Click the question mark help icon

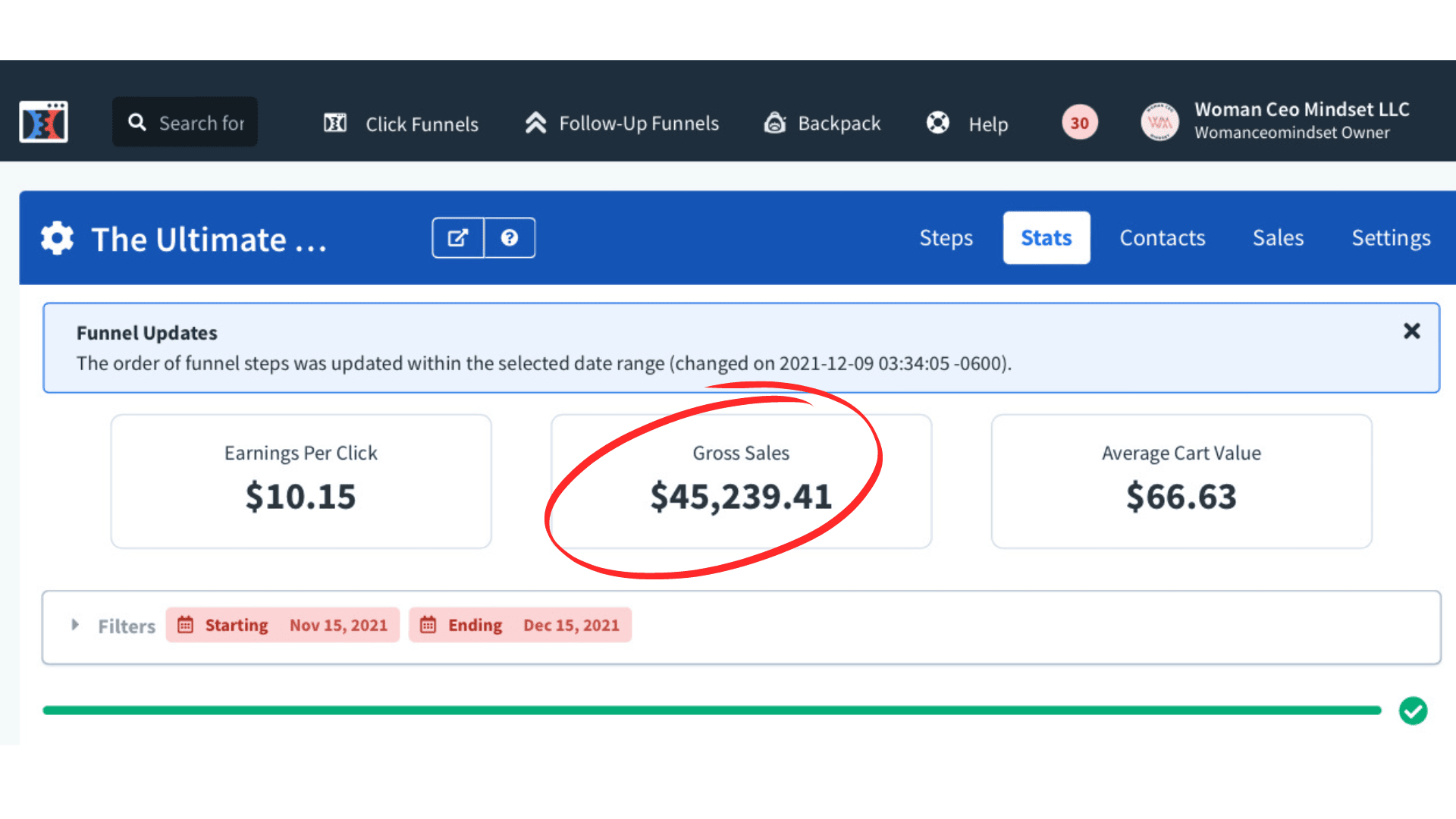pos(510,238)
